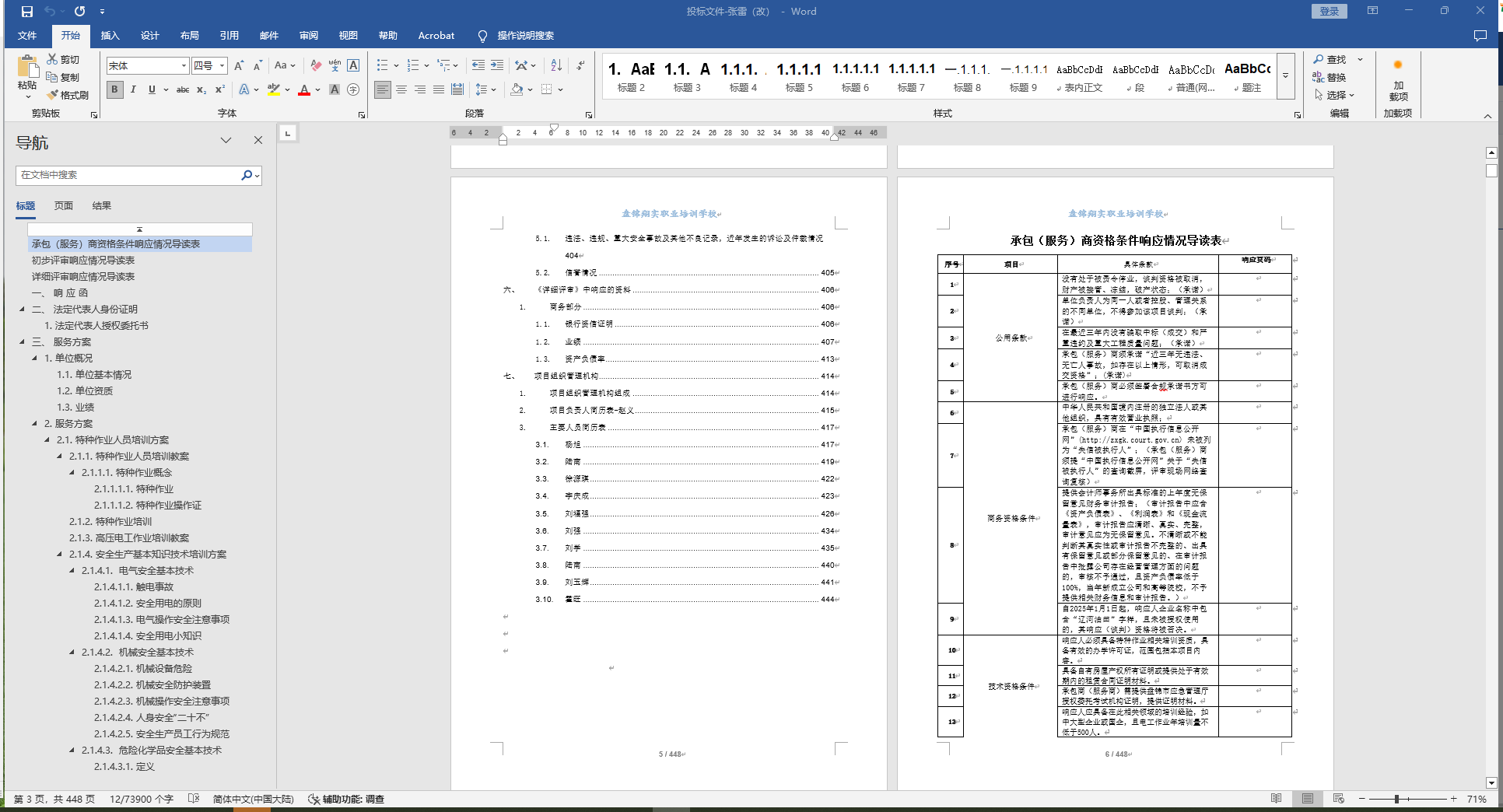
Task: Open the 插入 ribbon tab
Action: click(x=110, y=36)
